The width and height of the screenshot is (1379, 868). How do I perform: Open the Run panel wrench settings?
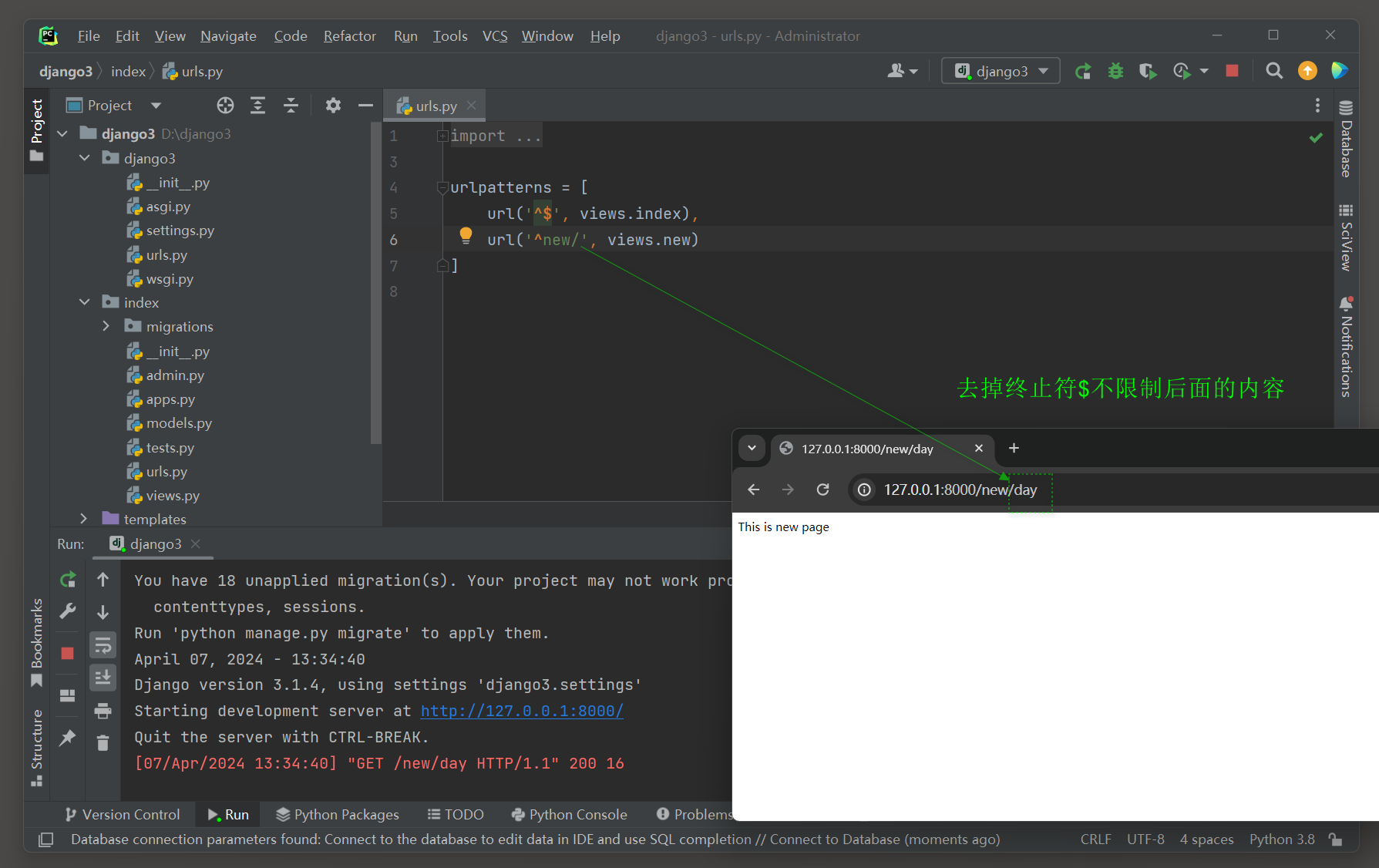(68, 611)
